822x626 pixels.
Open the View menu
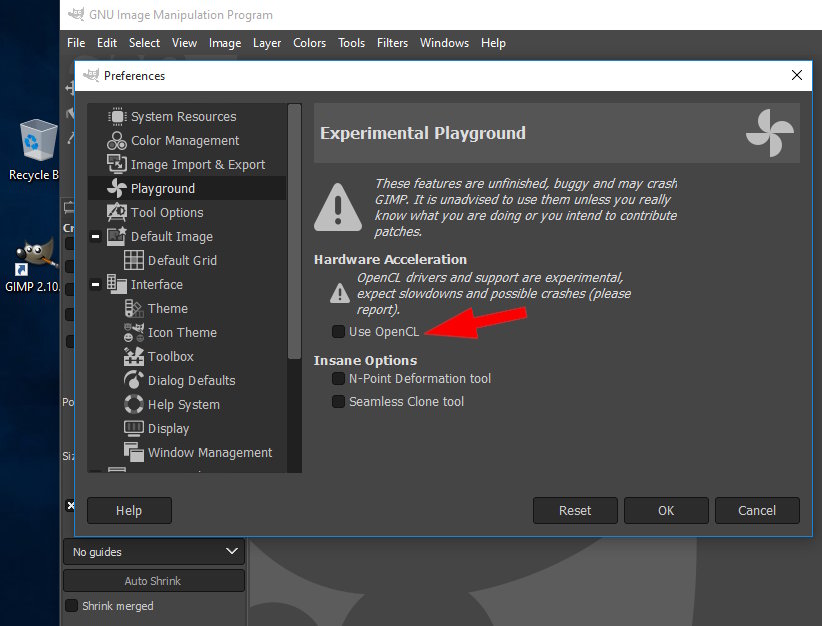click(x=185, y=43)
